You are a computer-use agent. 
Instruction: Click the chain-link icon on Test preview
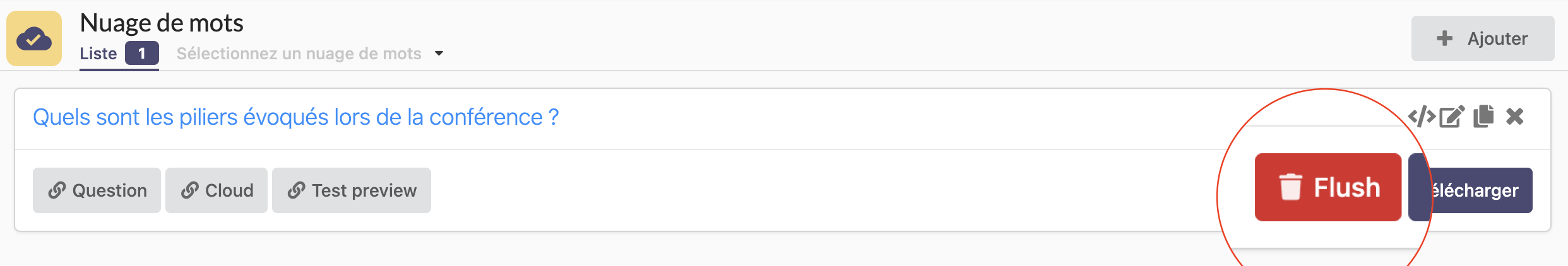point(296,190)
